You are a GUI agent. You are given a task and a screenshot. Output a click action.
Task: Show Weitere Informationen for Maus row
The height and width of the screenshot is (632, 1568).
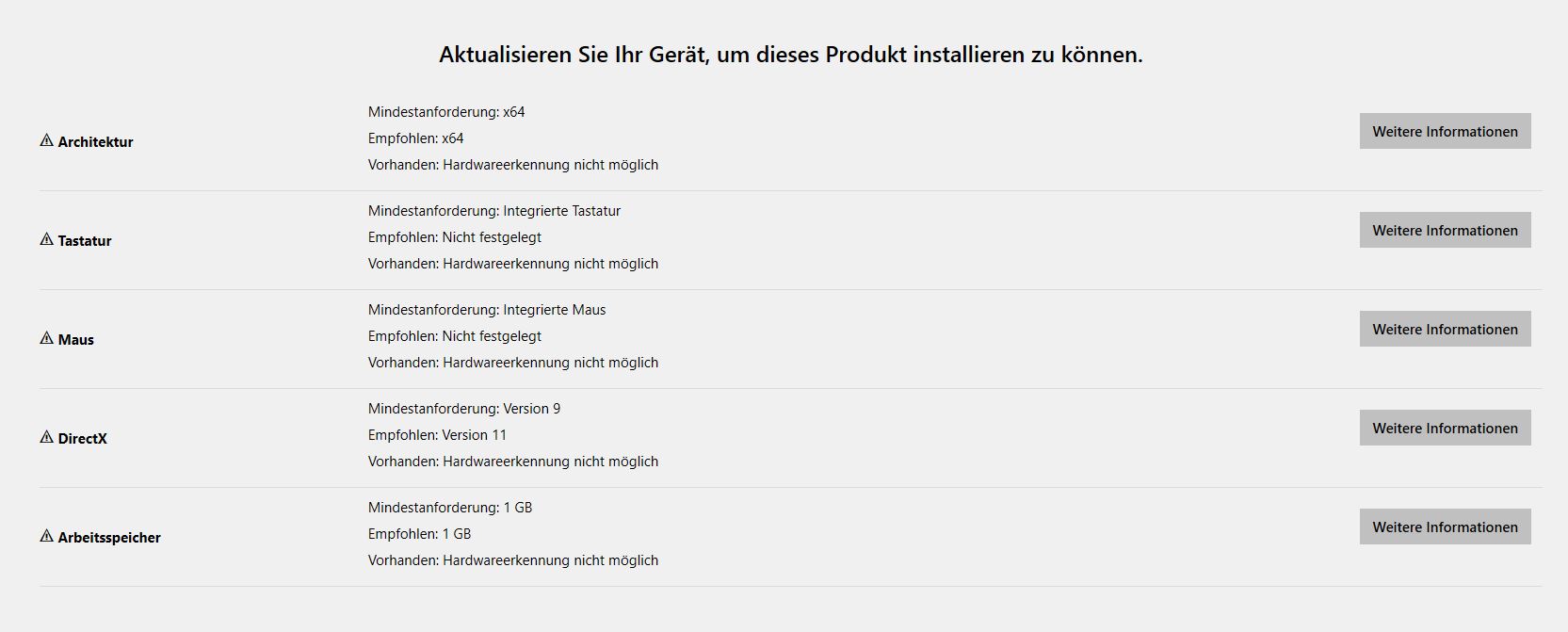[x=1445, y=329]
